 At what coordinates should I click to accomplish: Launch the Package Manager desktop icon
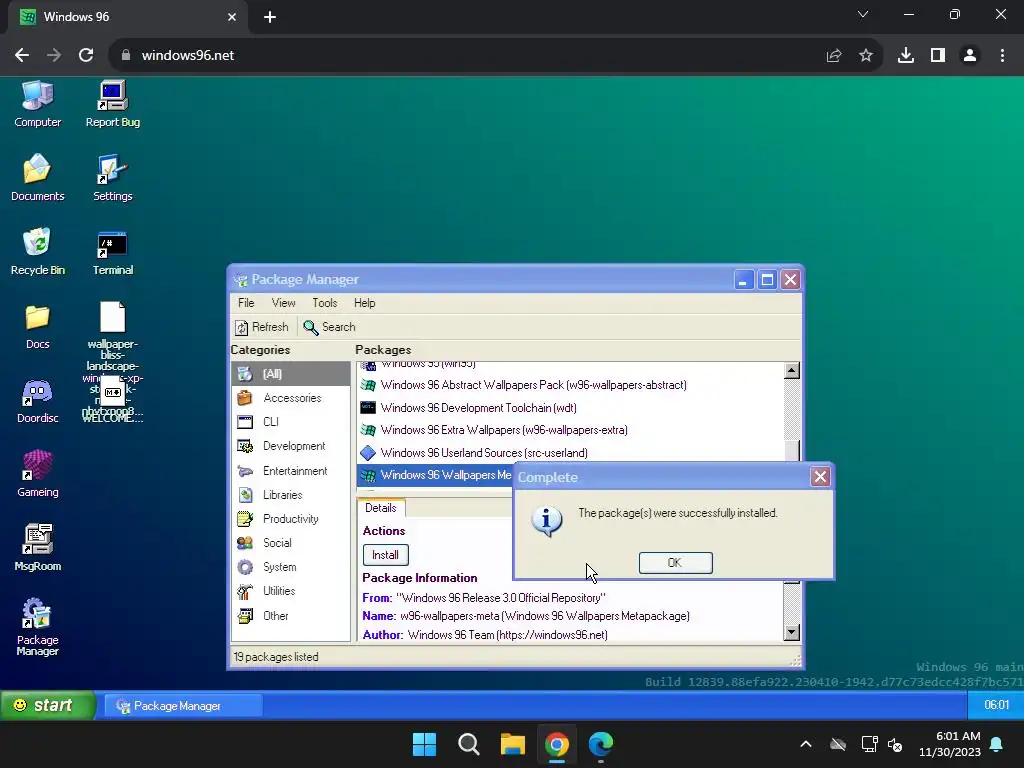point(37,627)
